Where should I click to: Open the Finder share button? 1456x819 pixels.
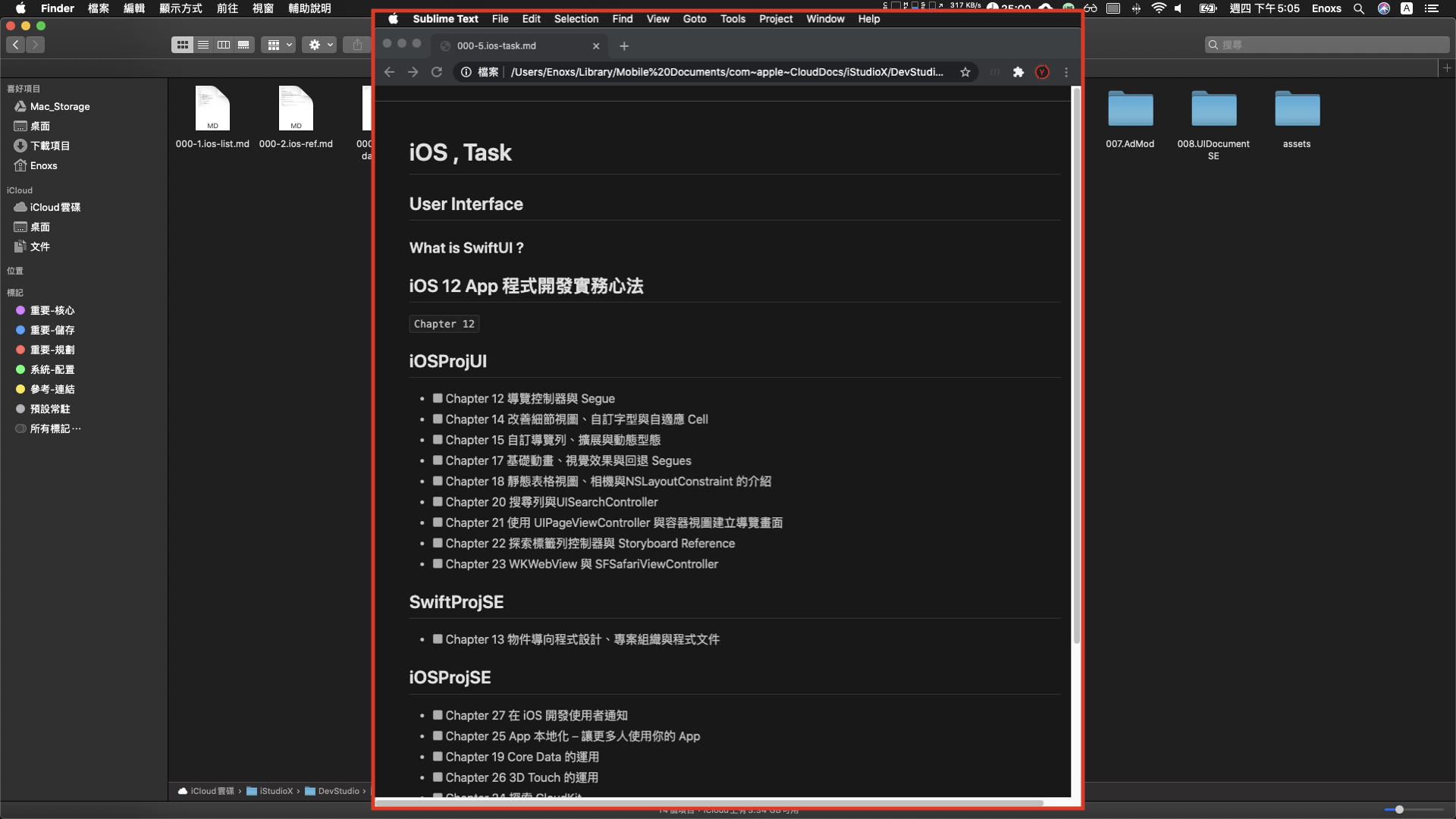click(357, 45)
